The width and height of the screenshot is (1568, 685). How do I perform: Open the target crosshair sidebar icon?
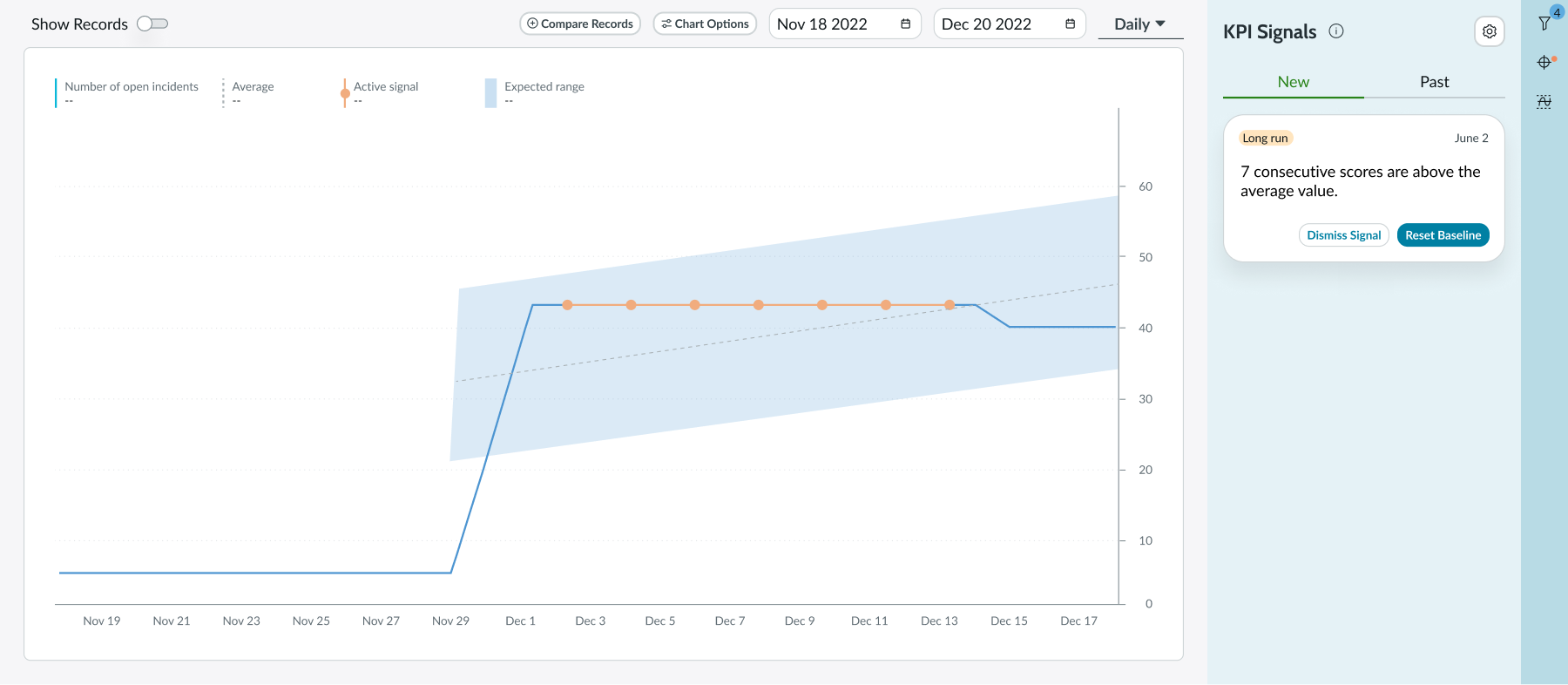[1544, 62]
